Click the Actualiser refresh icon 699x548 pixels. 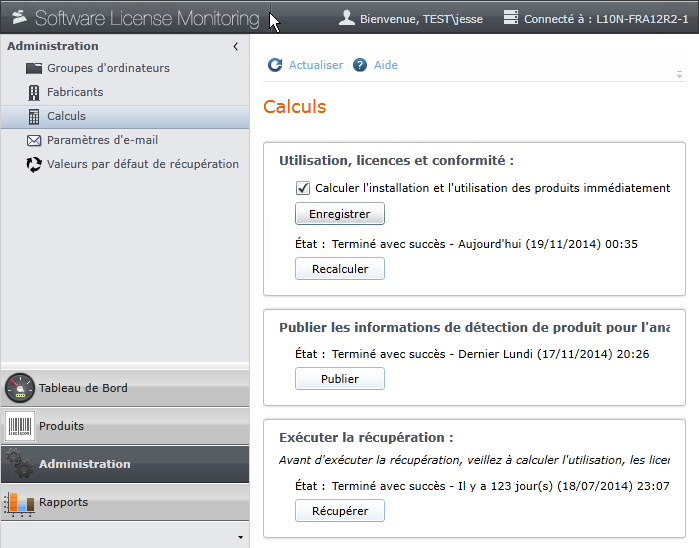275,65
